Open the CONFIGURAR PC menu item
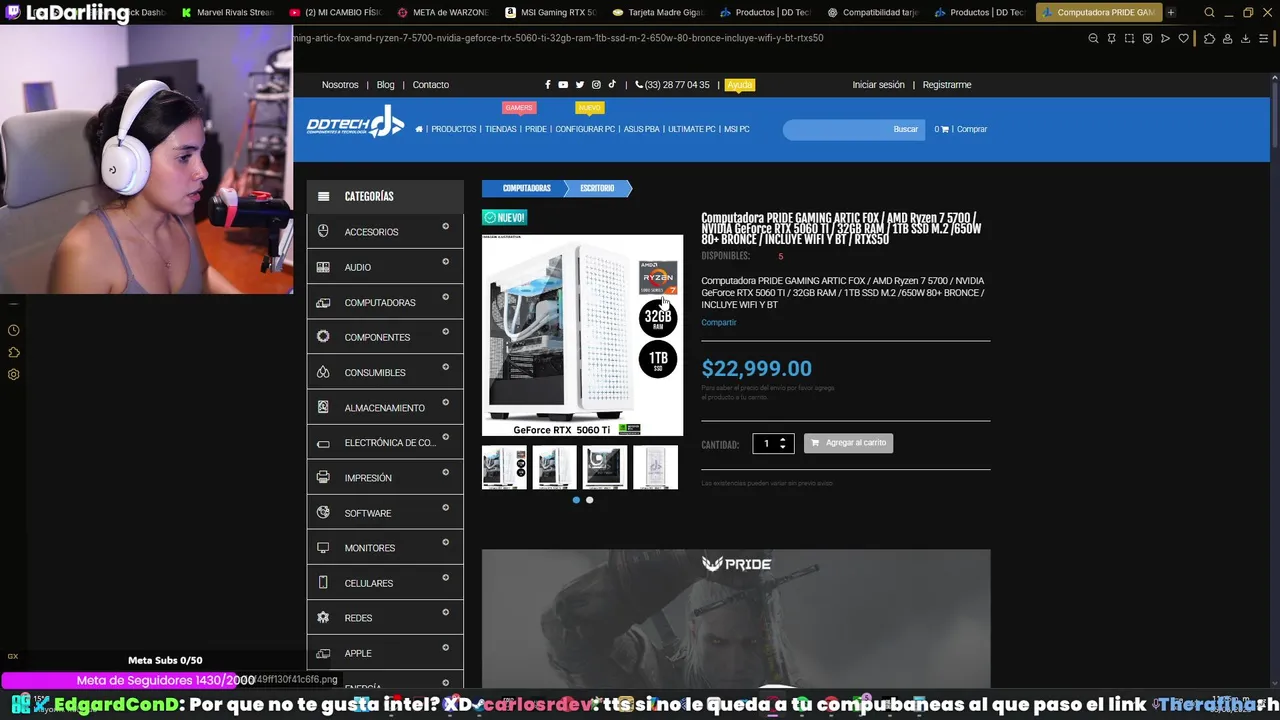 pos(585,129)
